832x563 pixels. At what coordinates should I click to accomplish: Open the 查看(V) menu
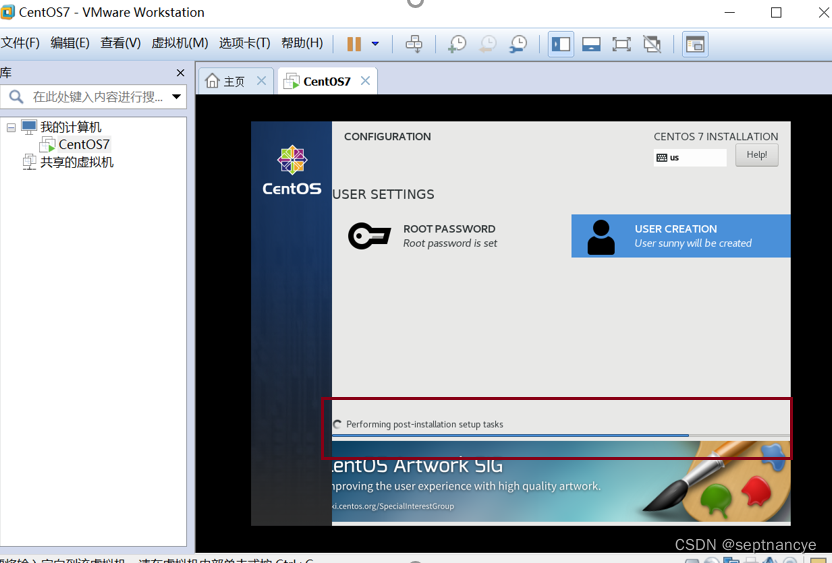click(x=120, y=43)
